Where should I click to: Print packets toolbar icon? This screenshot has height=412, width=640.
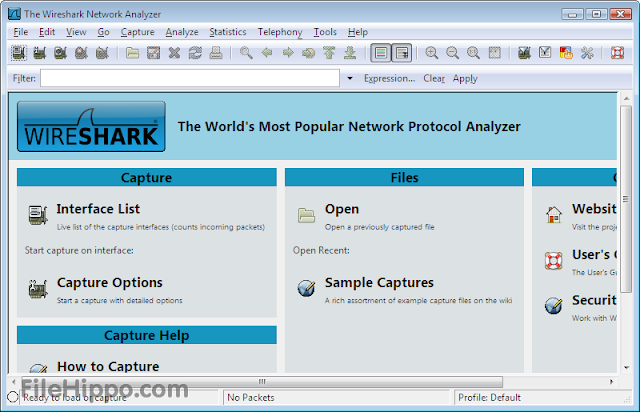tap(216, 53)
